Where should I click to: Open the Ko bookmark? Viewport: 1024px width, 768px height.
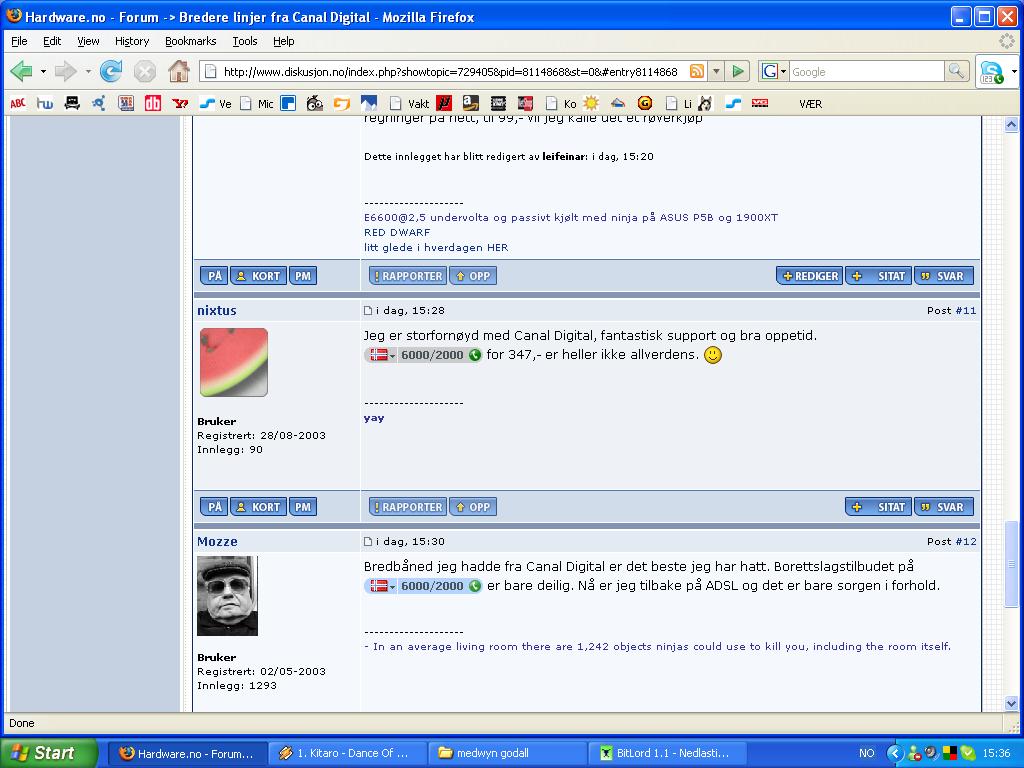tap(562, 104)
